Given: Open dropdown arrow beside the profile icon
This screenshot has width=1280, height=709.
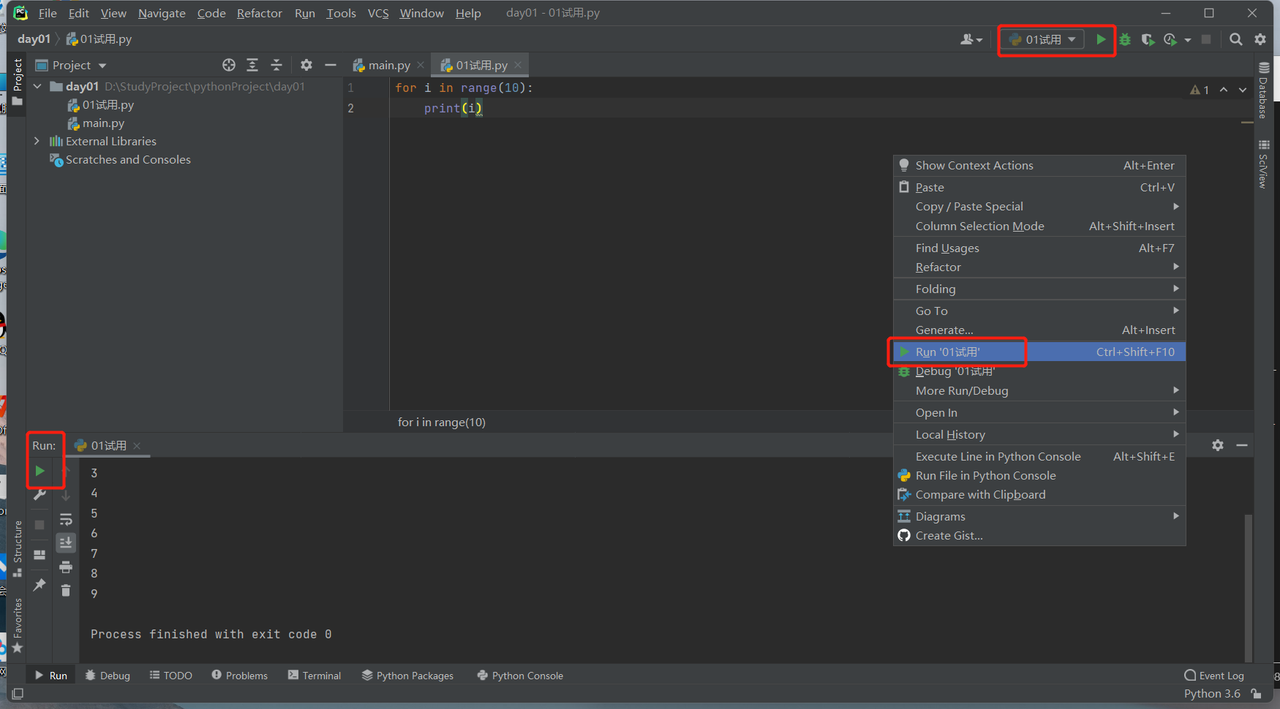Looking at the screenshot, I should (x=1188, y=40).
